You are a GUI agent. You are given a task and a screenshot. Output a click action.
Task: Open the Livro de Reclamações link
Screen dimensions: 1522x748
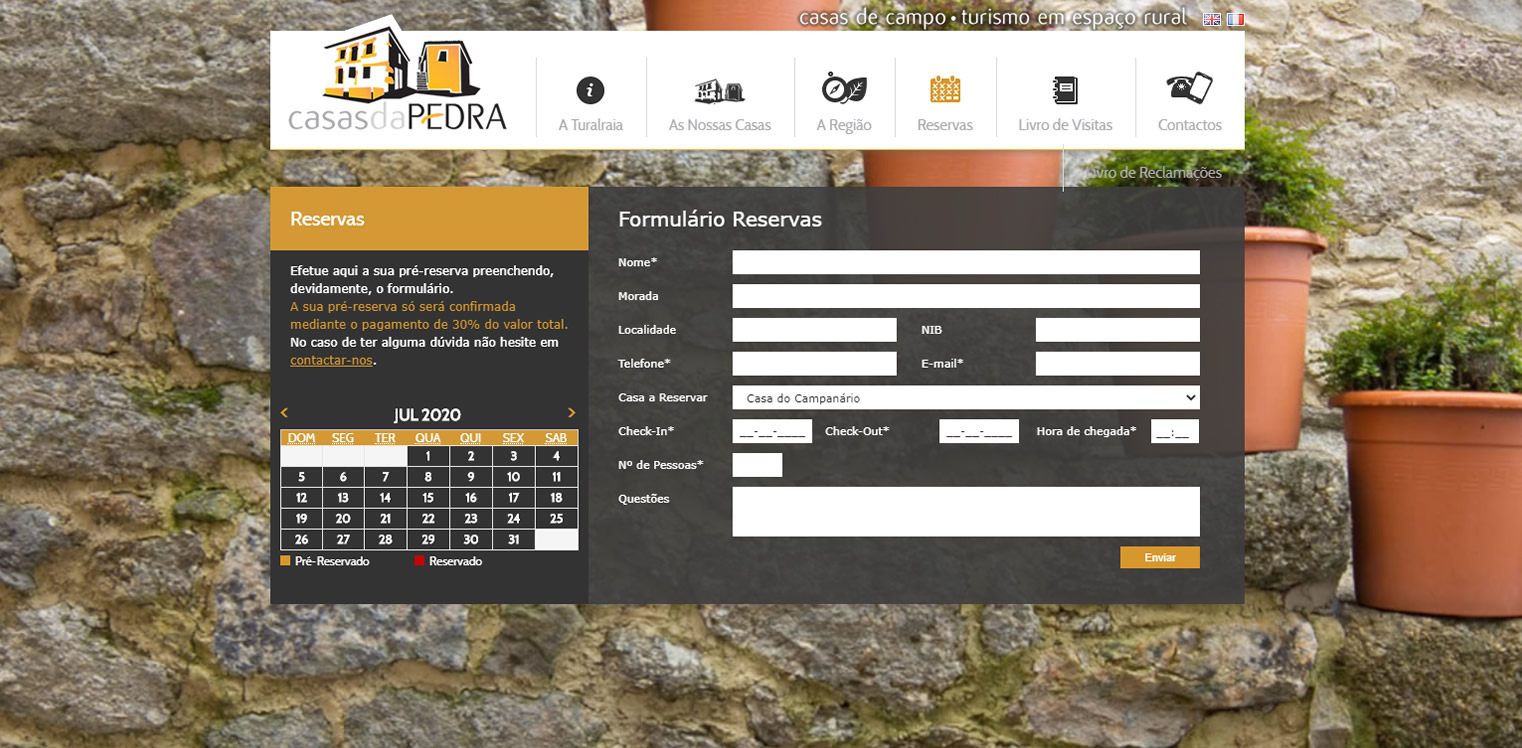tap(1152, 172)
